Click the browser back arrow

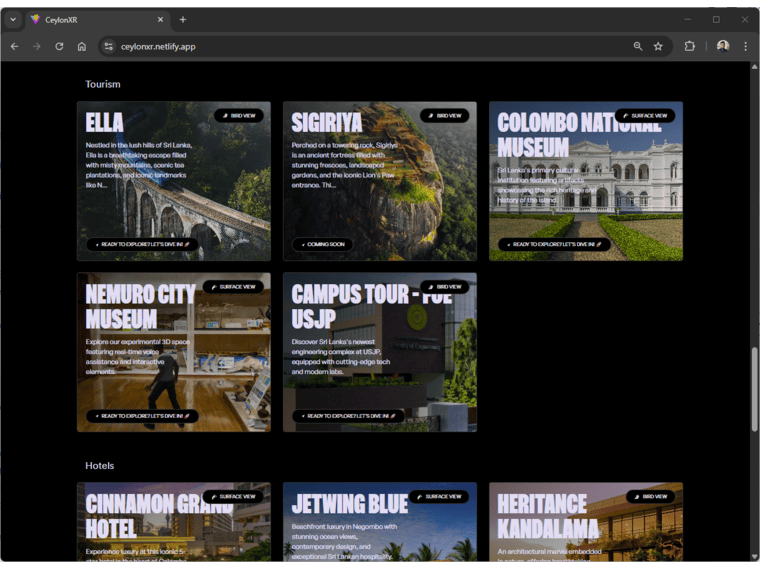14,46
